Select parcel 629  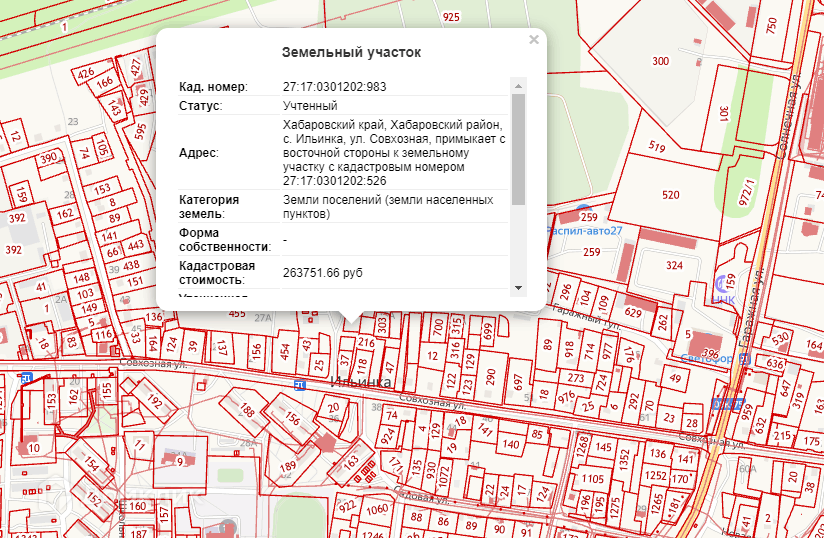633,313
